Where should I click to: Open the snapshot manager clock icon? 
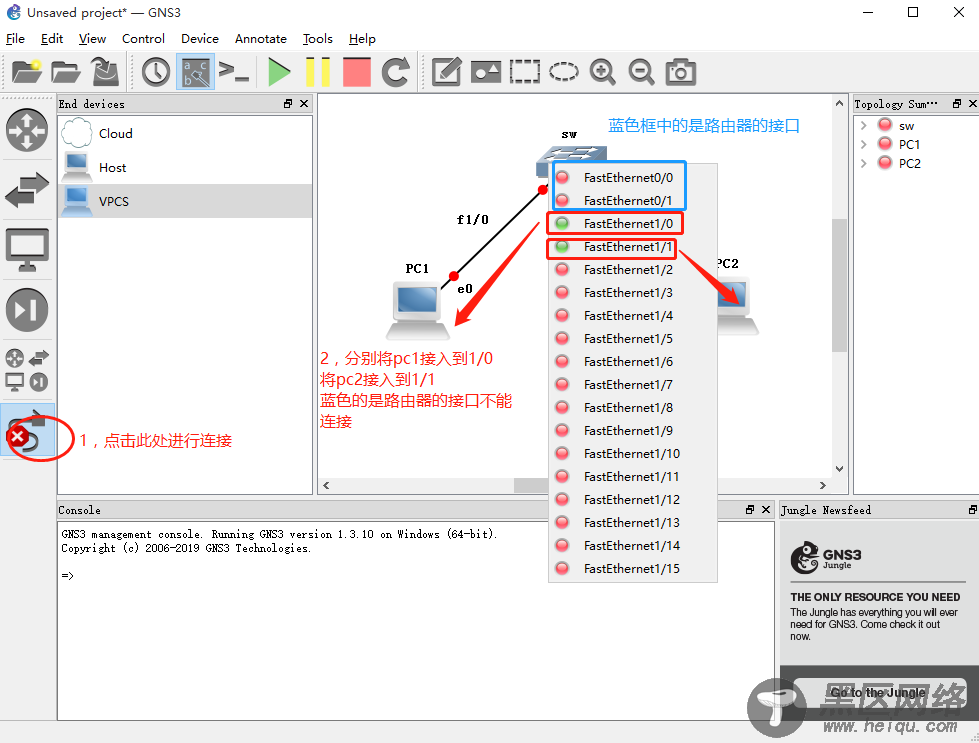pyautogui.click(x=155, y=72)
